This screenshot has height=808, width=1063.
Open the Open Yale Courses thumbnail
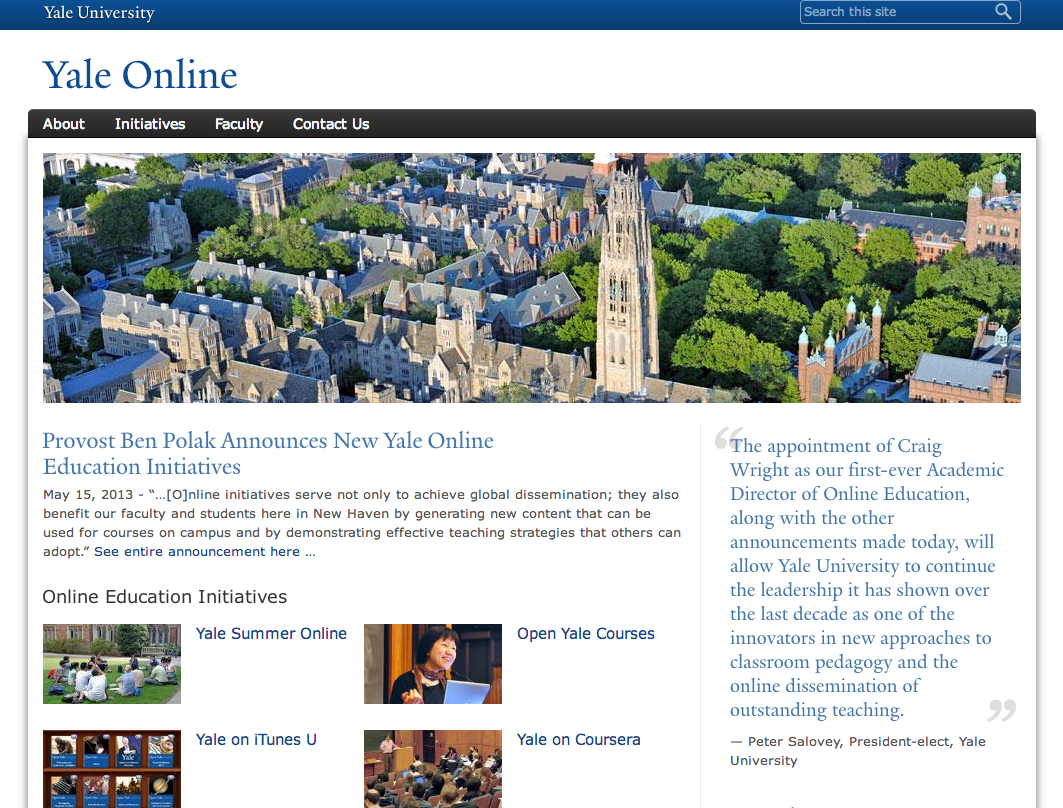(433, 664)
